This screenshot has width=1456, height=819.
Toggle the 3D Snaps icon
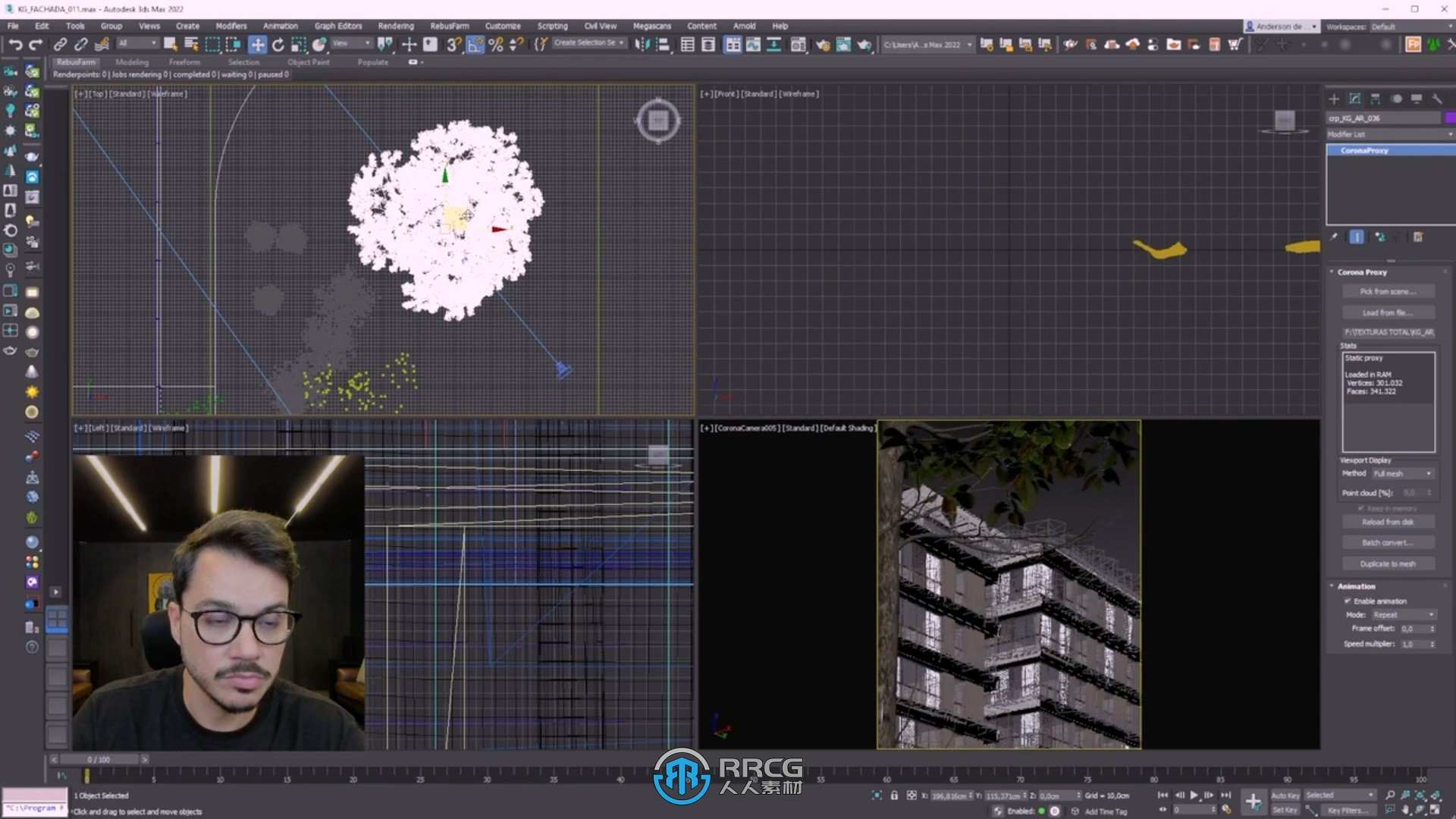(x=453, y=45)
